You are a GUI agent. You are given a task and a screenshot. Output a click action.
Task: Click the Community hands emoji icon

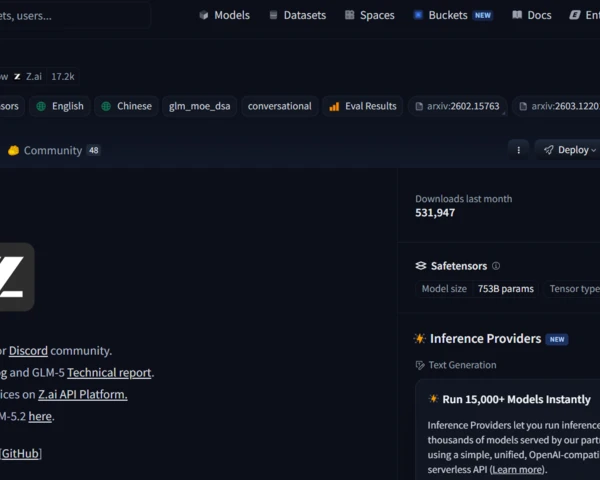coord(13,150)
